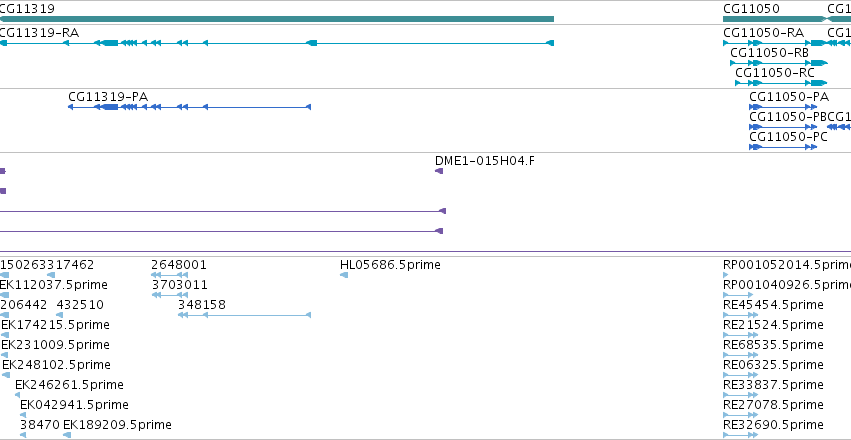Click the RE45454.5prime EST arrow
This screenshot has width=851, height=440.
740,315
